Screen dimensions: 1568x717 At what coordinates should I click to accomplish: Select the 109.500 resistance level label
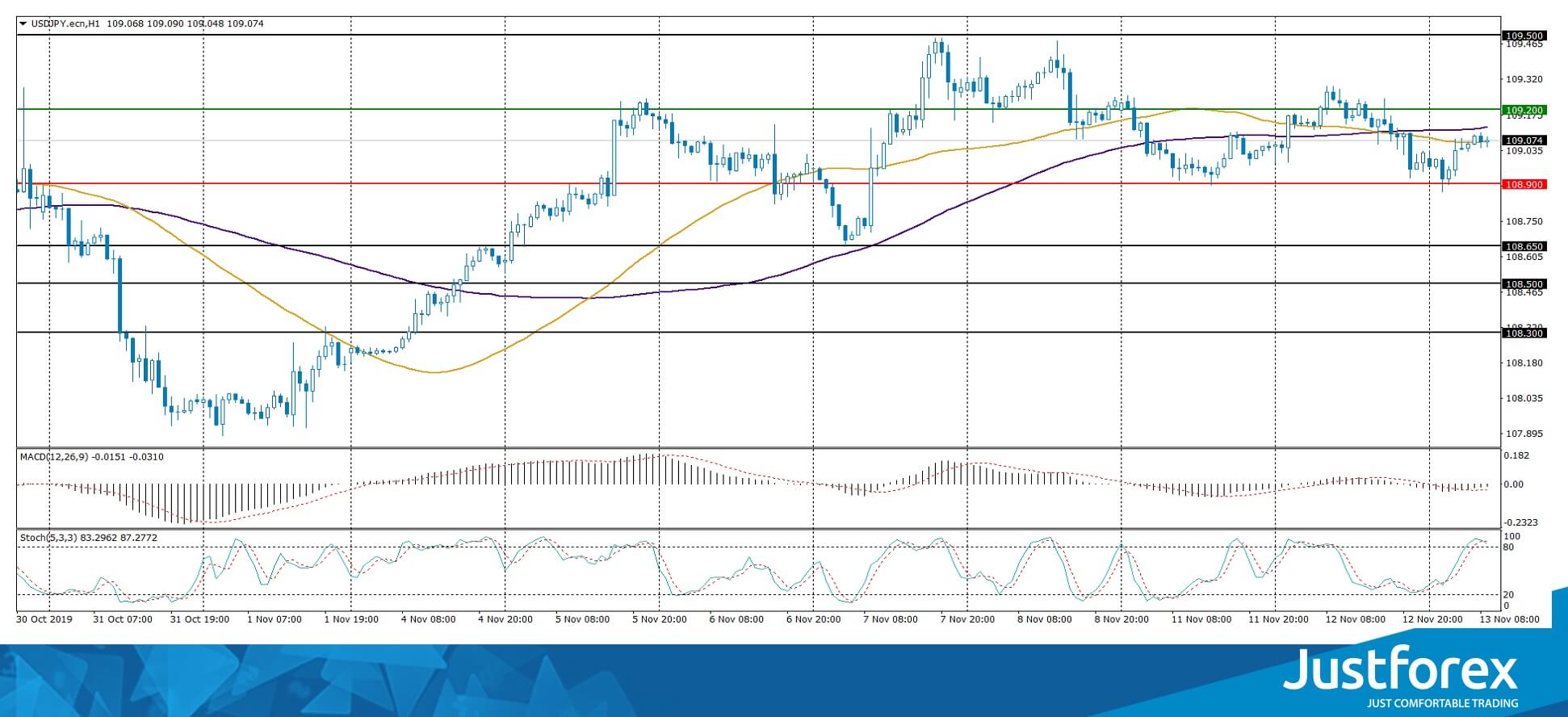click(x=1523, y=36)
